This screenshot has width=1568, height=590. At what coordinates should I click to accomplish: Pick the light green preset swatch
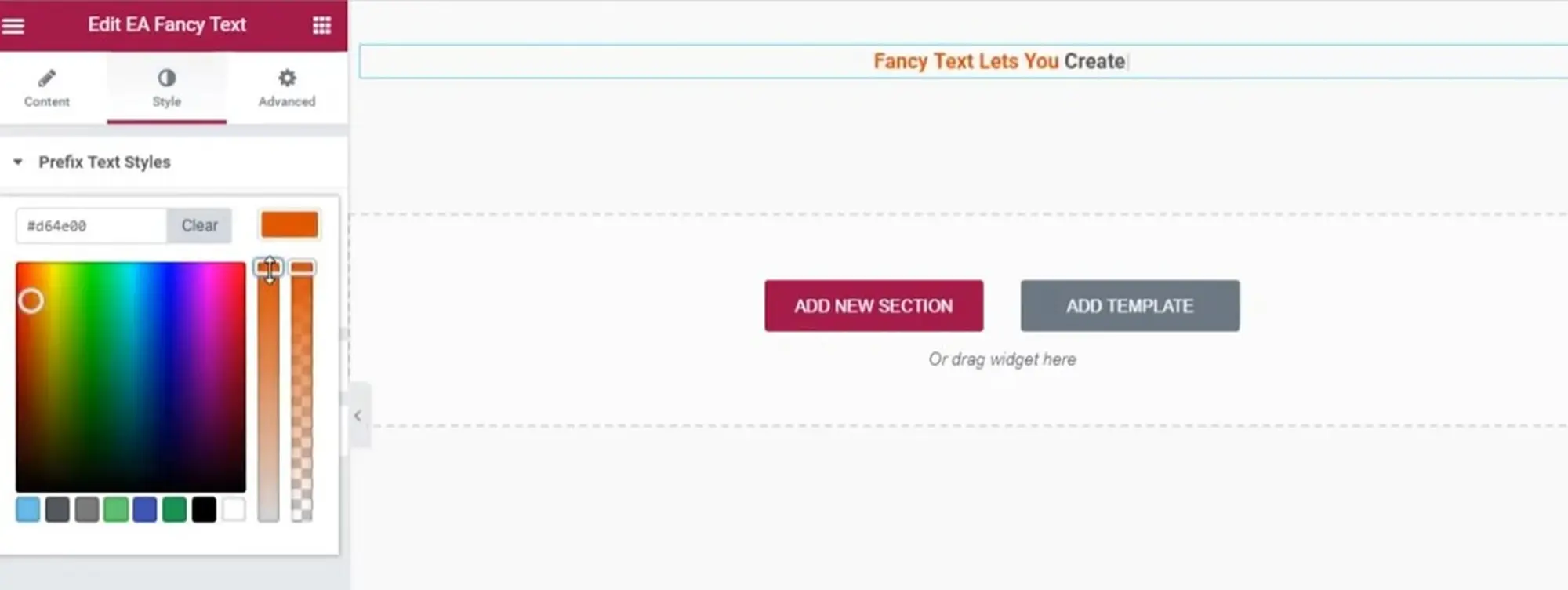(x=116, y=510)
